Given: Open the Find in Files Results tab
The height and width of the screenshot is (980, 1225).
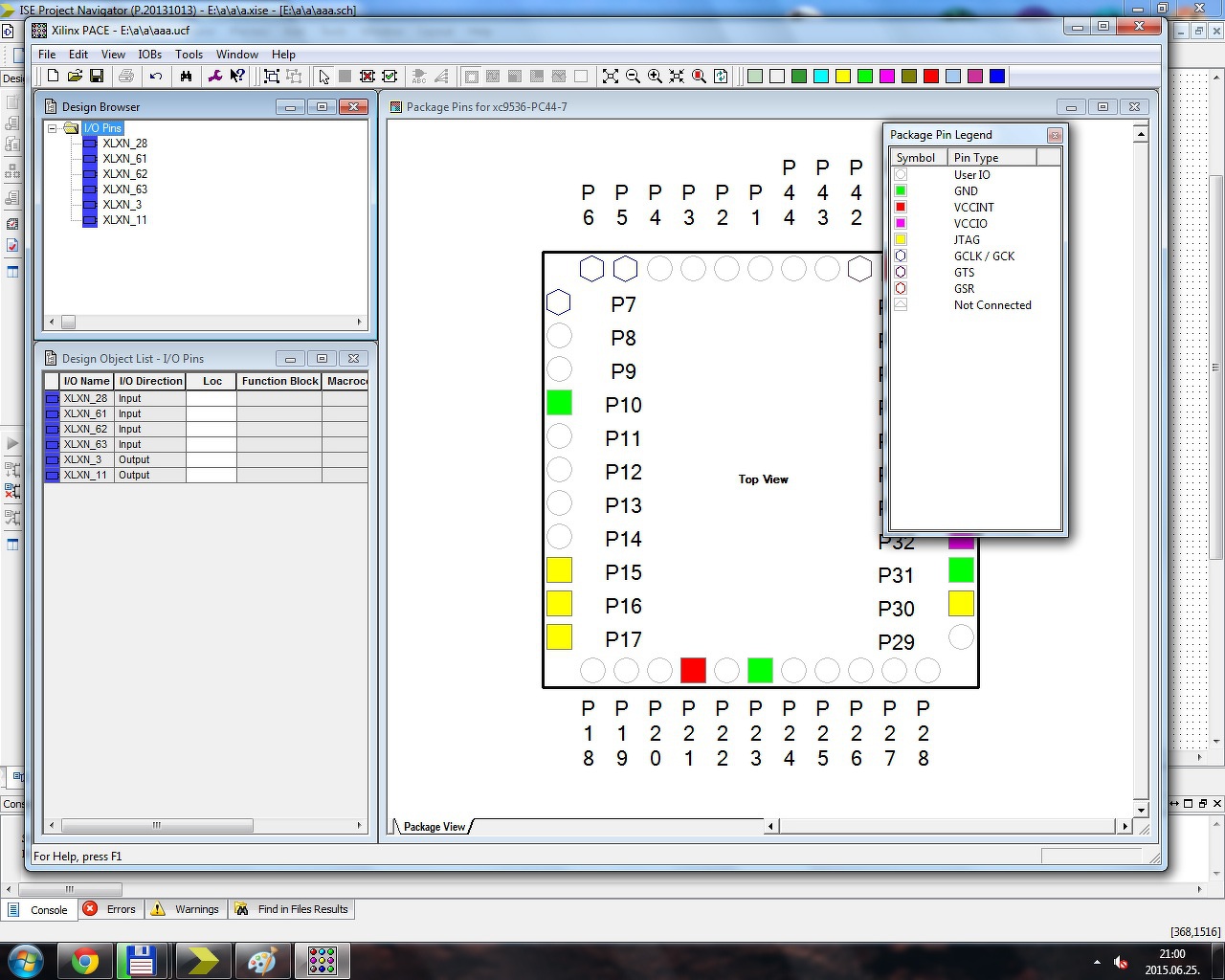Looking at the screenshot, I should [x=292, y=909].
